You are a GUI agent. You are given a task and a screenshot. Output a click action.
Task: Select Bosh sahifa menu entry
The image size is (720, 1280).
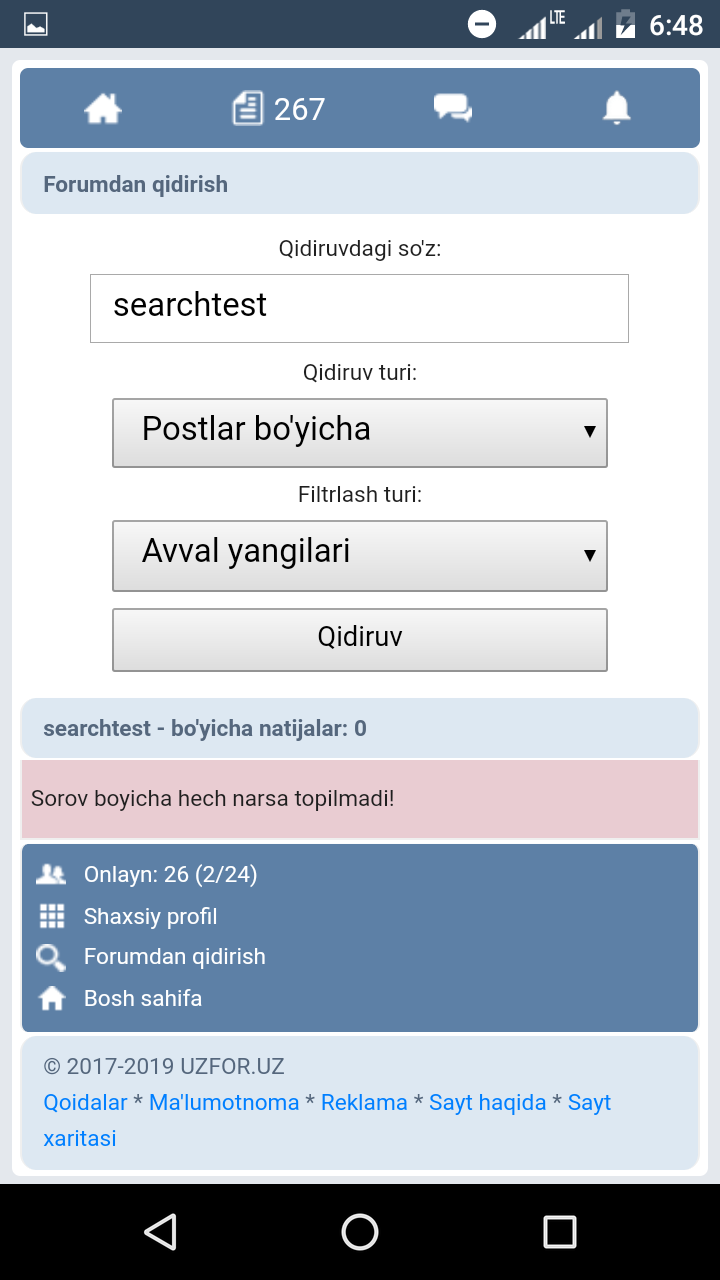click(143, 998)
